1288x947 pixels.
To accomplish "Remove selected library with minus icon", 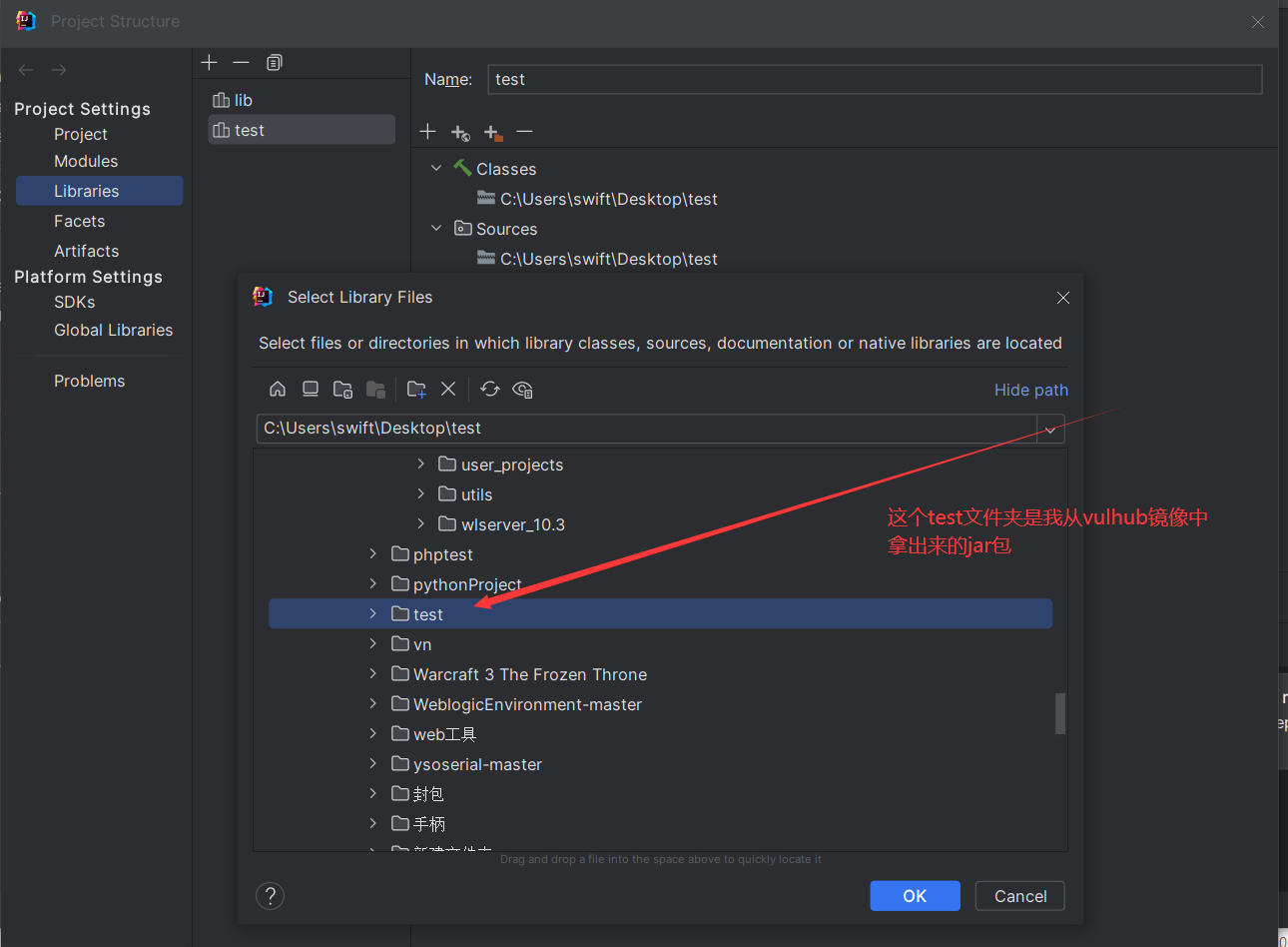I will point(241,62).
